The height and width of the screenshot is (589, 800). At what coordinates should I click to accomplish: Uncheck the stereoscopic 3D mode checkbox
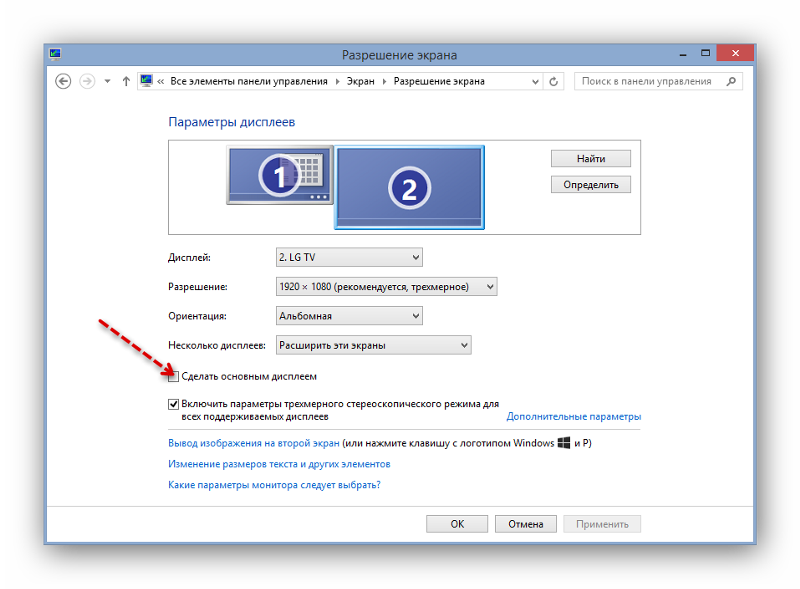173,404
